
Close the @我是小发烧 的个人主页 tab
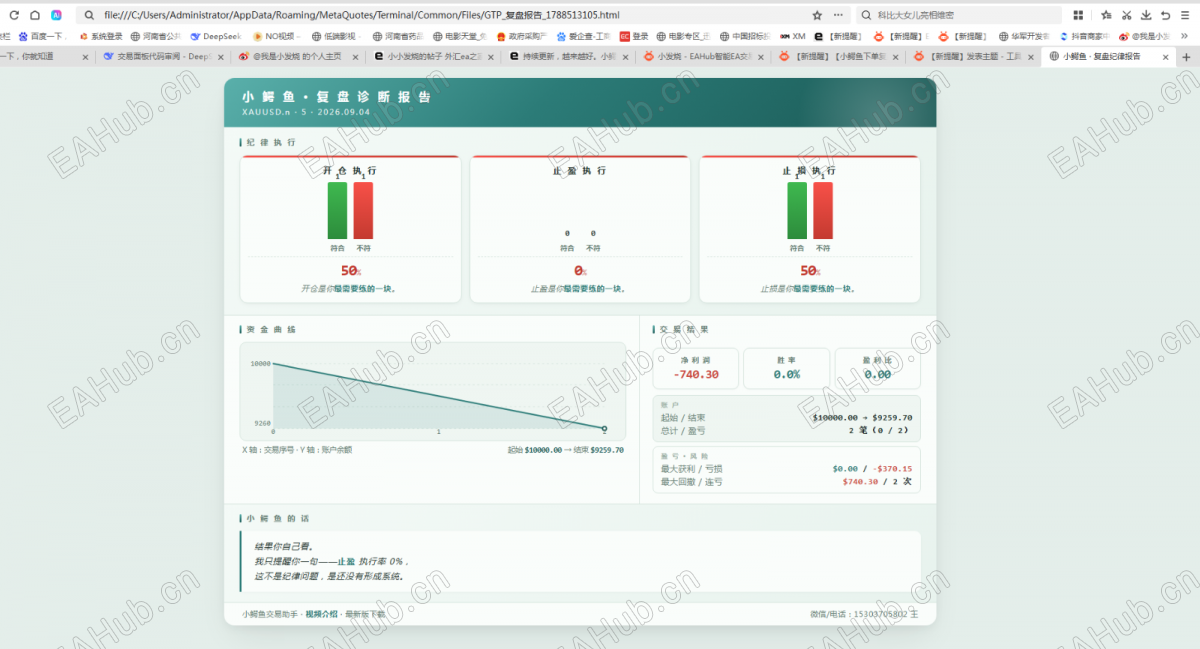coord(355,57)
